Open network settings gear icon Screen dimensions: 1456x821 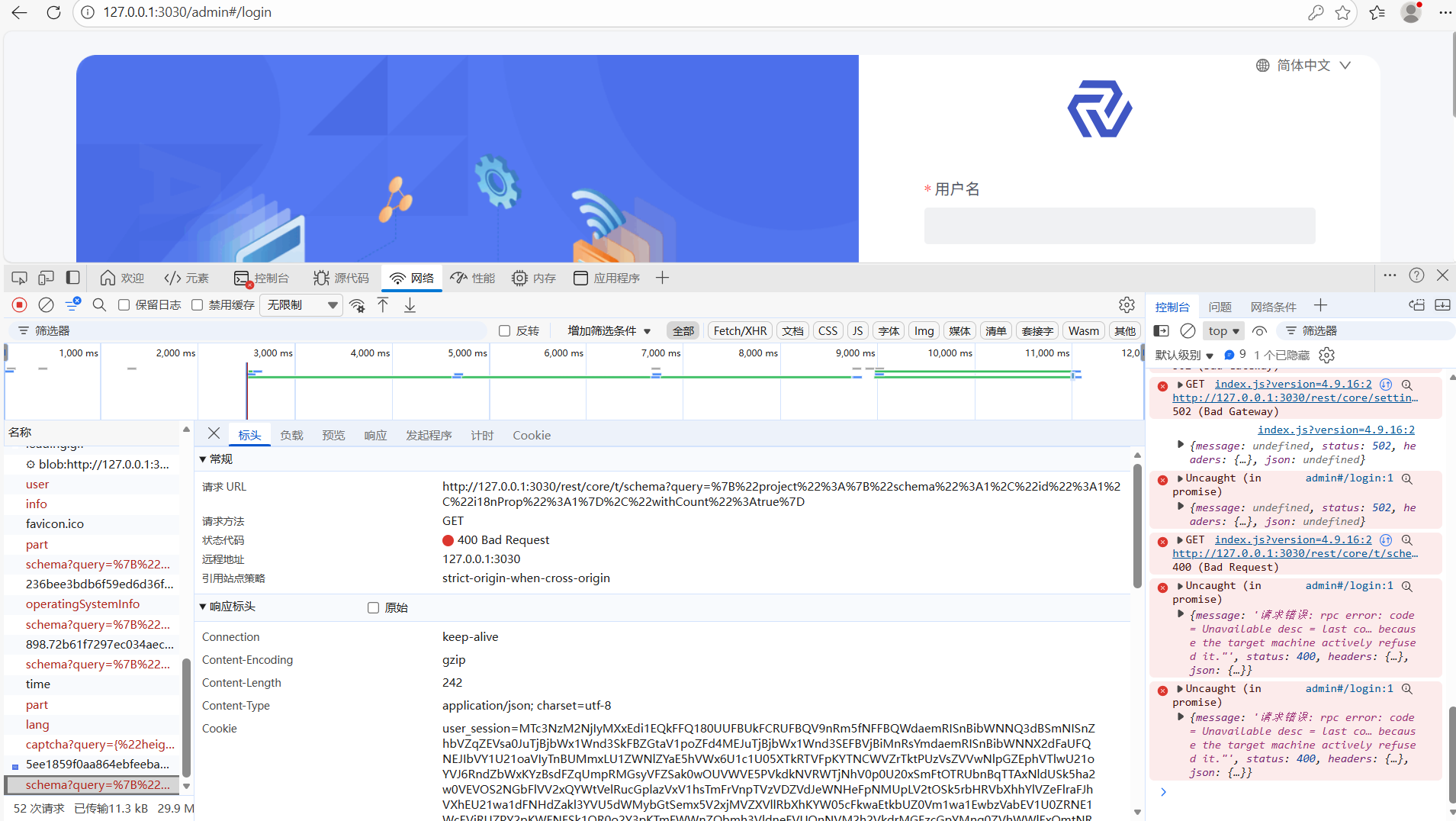coord(1127,305)
